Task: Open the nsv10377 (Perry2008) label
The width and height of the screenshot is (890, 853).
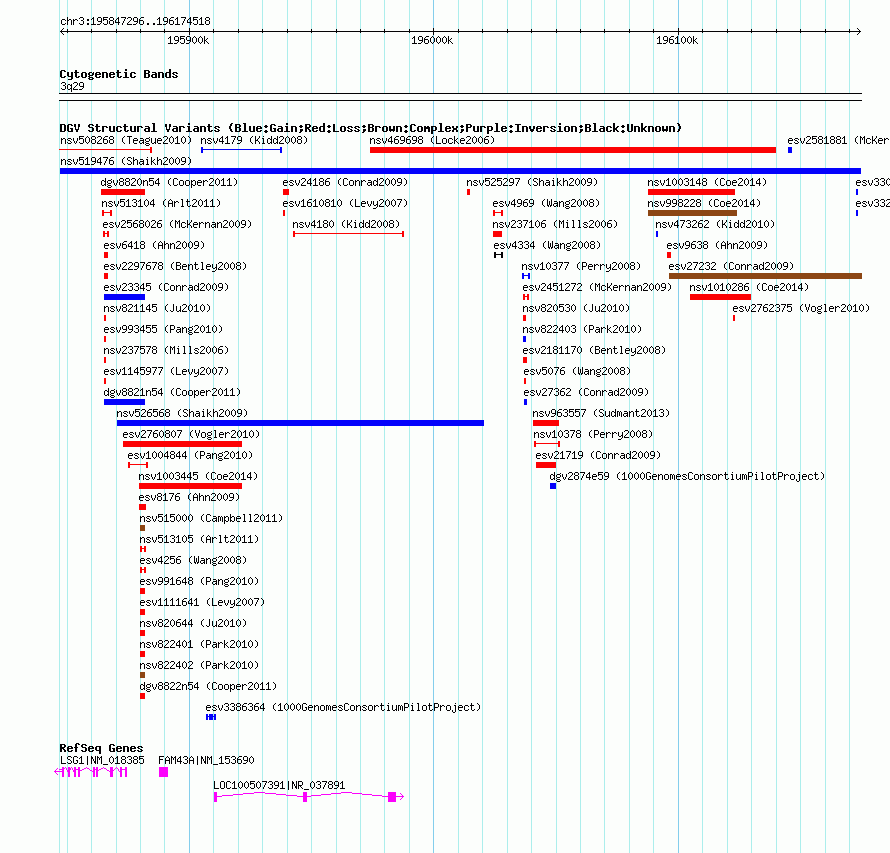Action: (581, 266)
